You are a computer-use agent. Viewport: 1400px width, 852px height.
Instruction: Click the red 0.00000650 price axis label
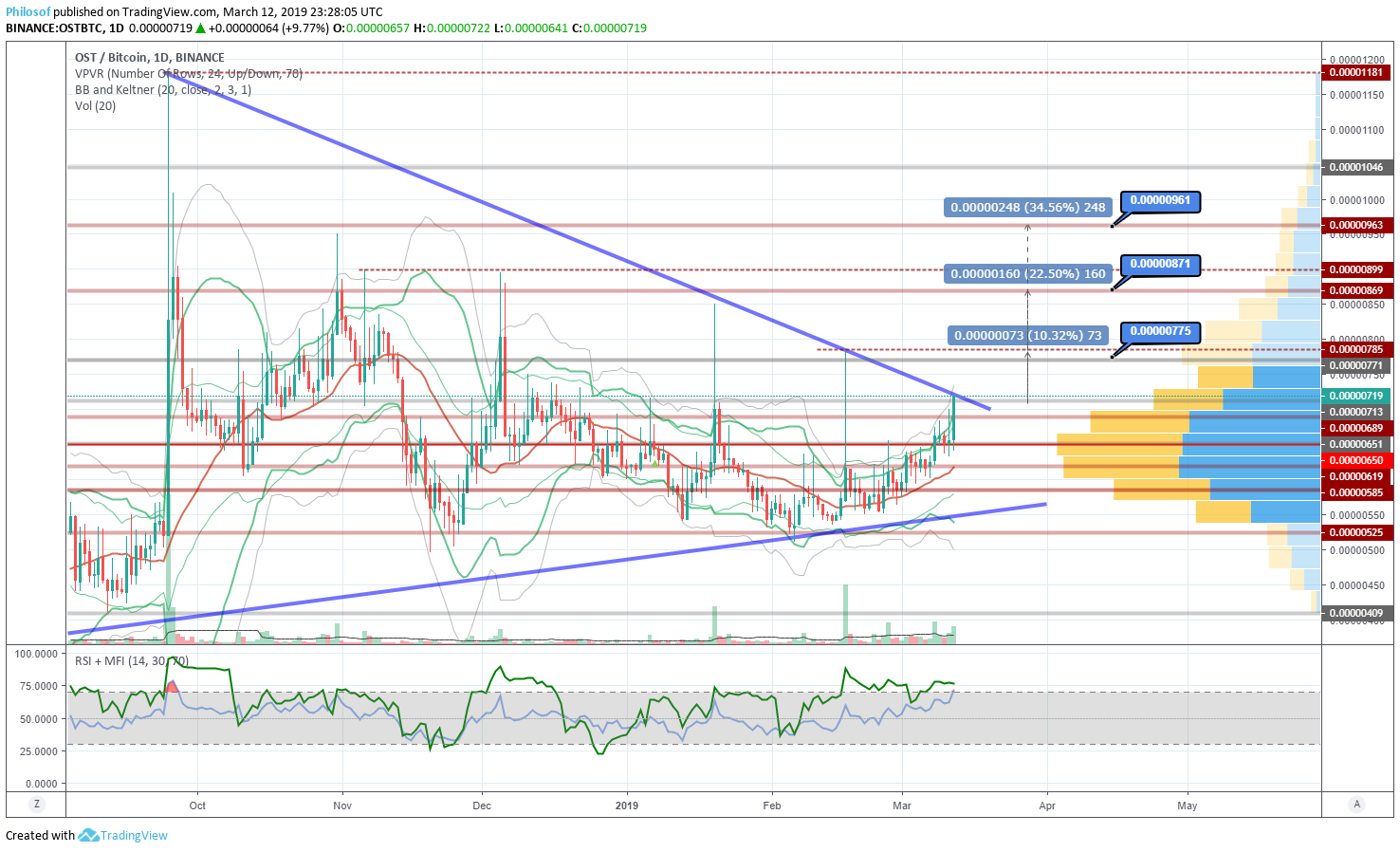tap(1356, 460)
